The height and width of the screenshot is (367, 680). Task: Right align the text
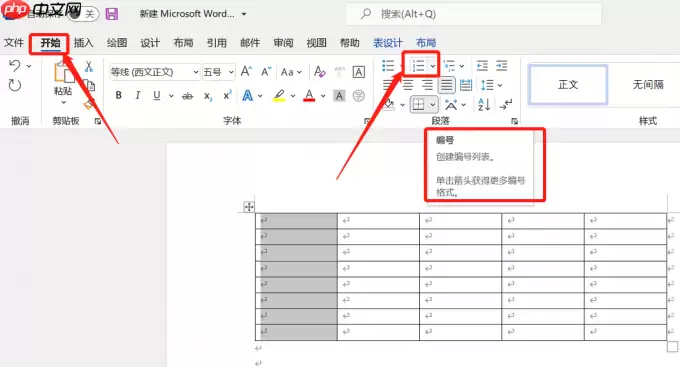427,85
